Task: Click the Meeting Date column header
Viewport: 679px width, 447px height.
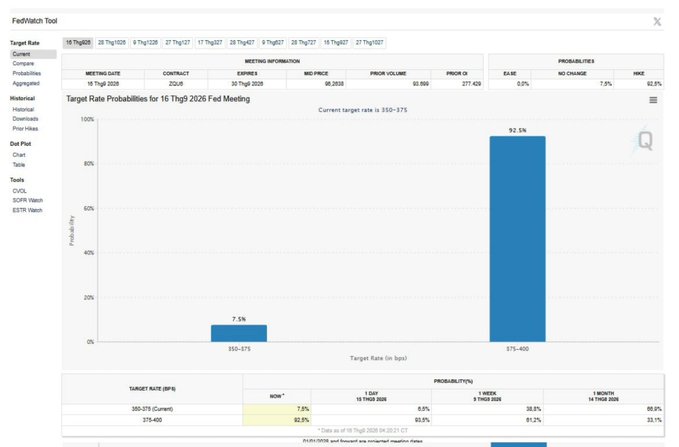Action: 103,74
